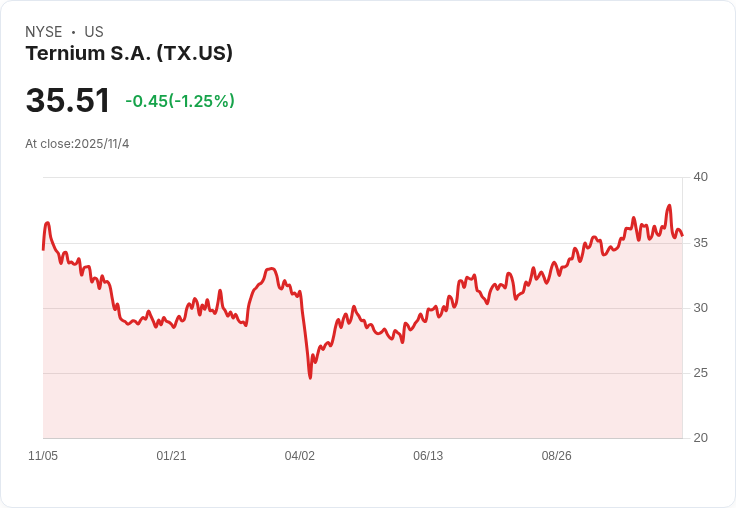Click the 30 price axis label
This screenshot has height=508, width=736.
(x=700, y=308)
